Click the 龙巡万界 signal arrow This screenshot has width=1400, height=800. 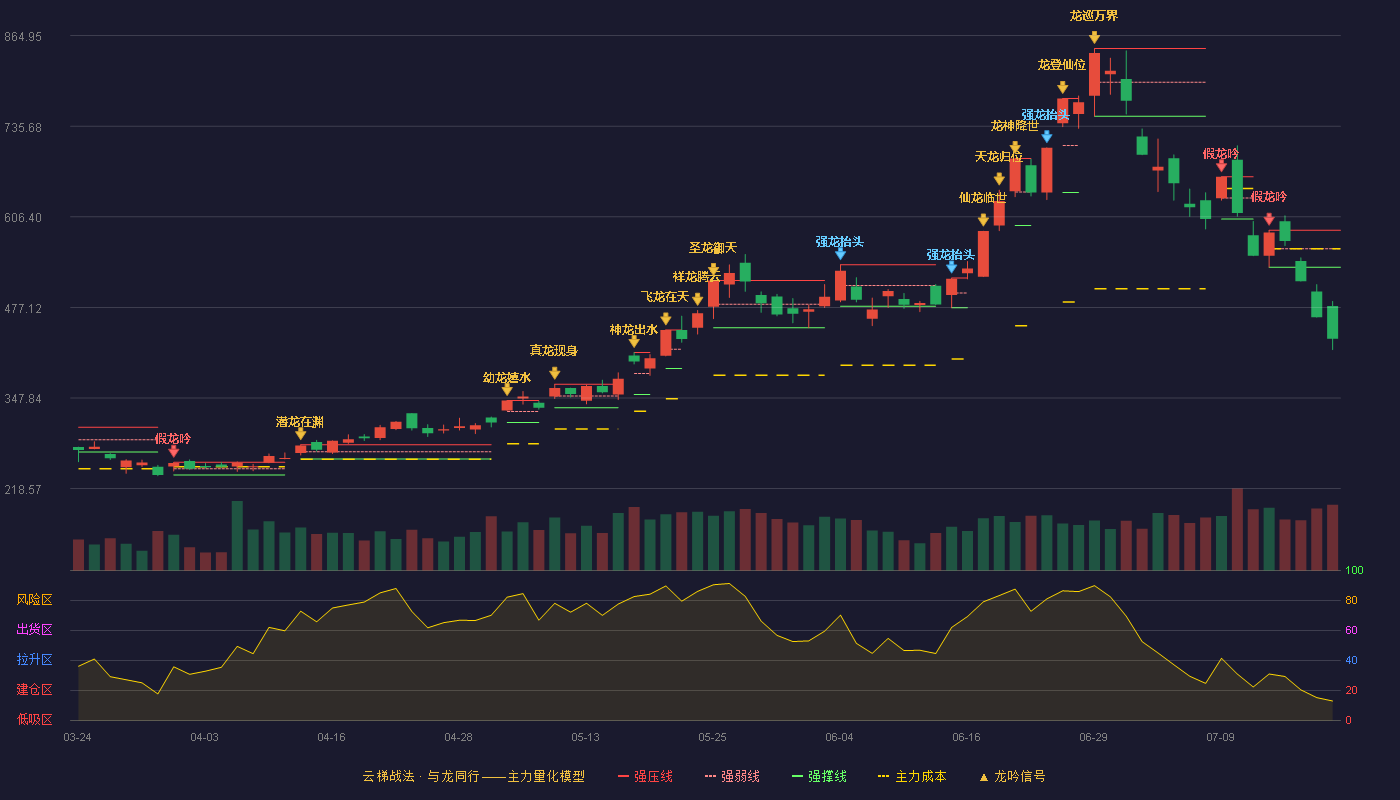1094,38
